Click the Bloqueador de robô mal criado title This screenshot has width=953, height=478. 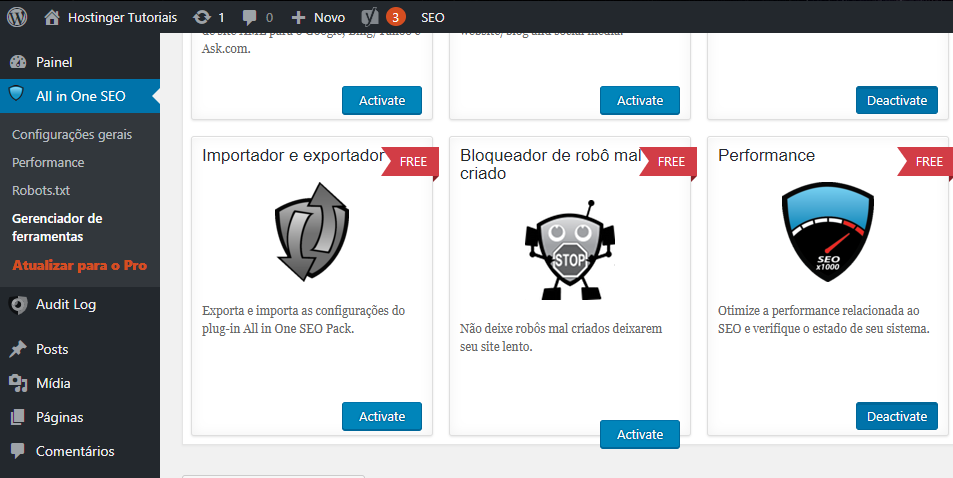[x=551, y=164]
